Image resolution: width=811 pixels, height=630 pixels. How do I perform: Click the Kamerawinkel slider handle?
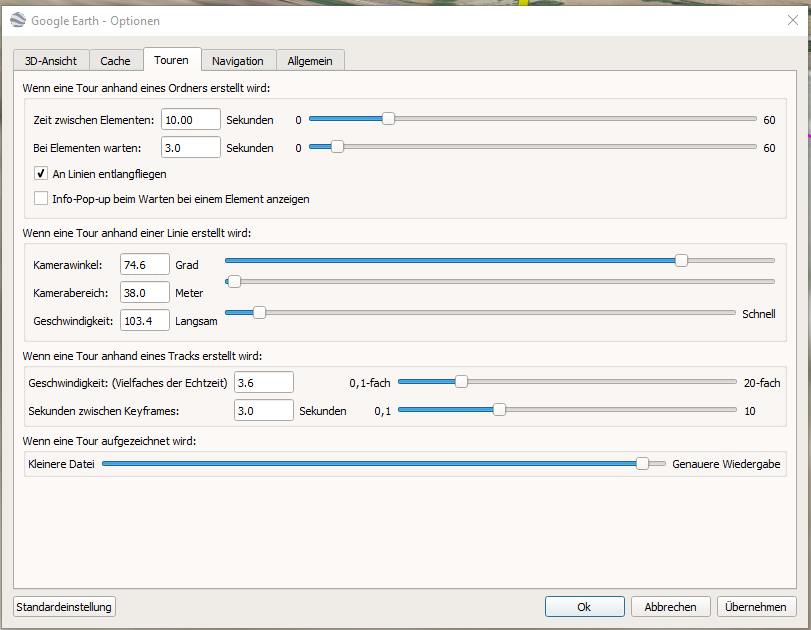coord(682,261)
